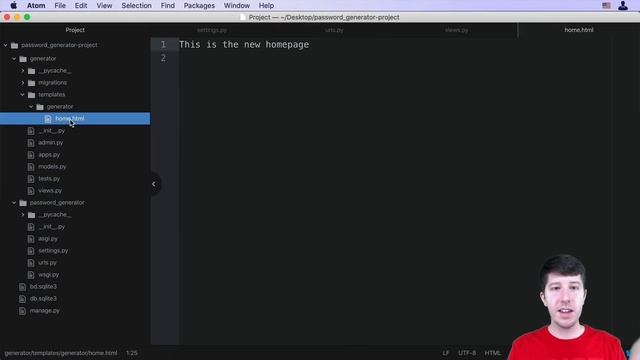Open bd.sqlite3 in the tree
Image resolution: width=640 pixels, height=360 pixels.
pyautogui.click(x=43, y=287)
